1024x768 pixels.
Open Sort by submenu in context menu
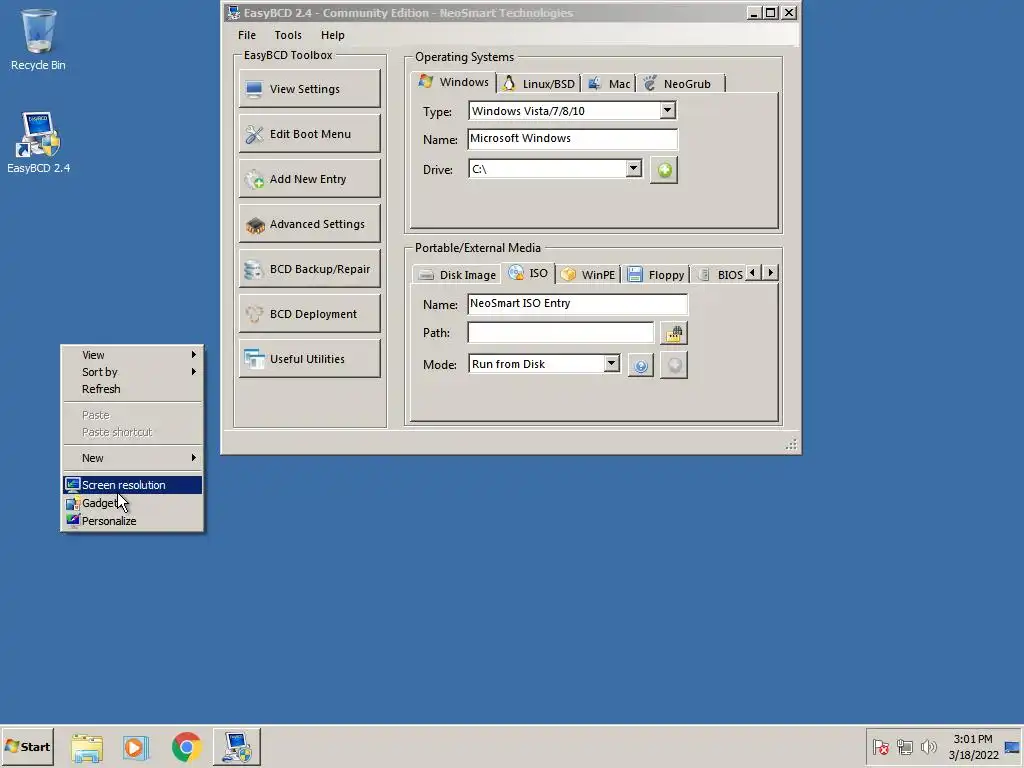[x=133, y=372]
